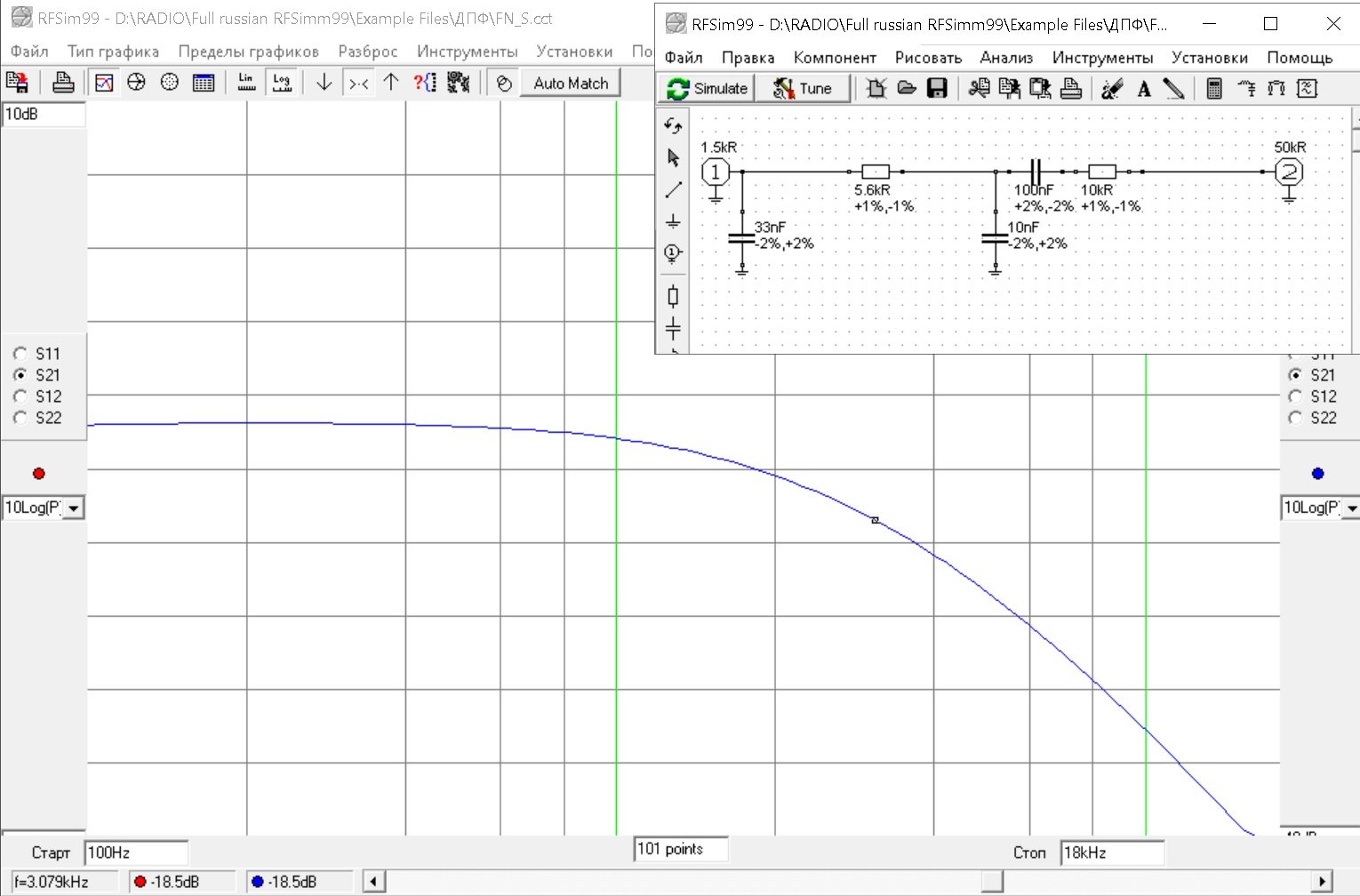Click the horizontal scrollbar right arrow
The height and width of the screenshot is (896, 1360).
click(1323, 882)
